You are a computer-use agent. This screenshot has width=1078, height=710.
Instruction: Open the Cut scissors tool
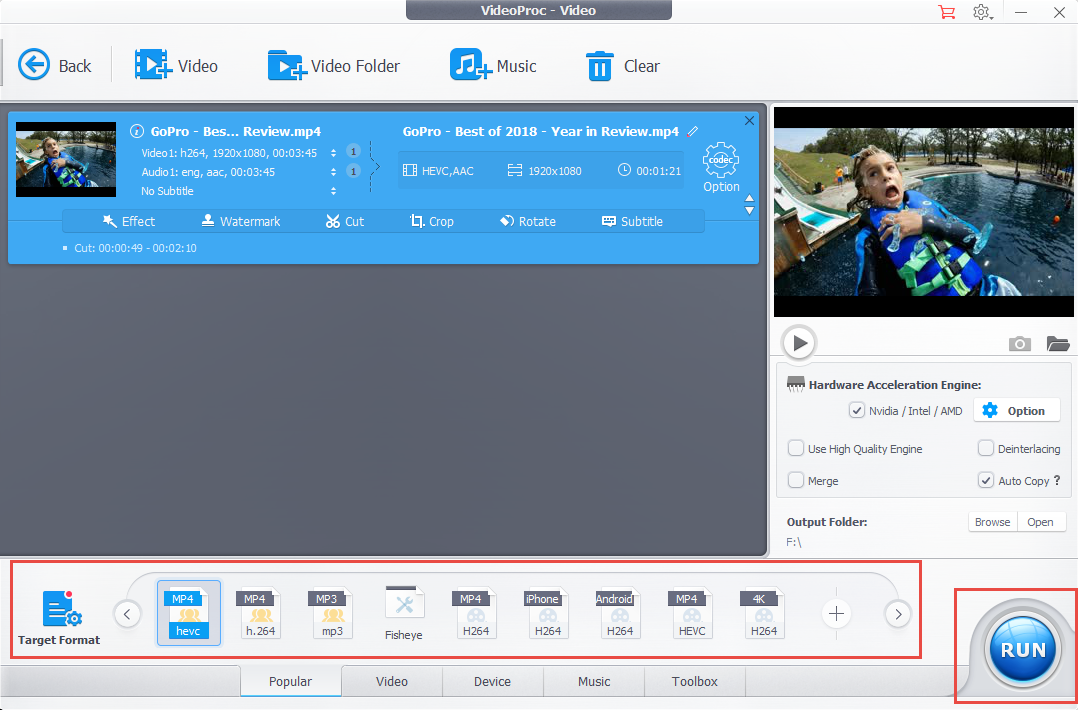pos(344,221)
